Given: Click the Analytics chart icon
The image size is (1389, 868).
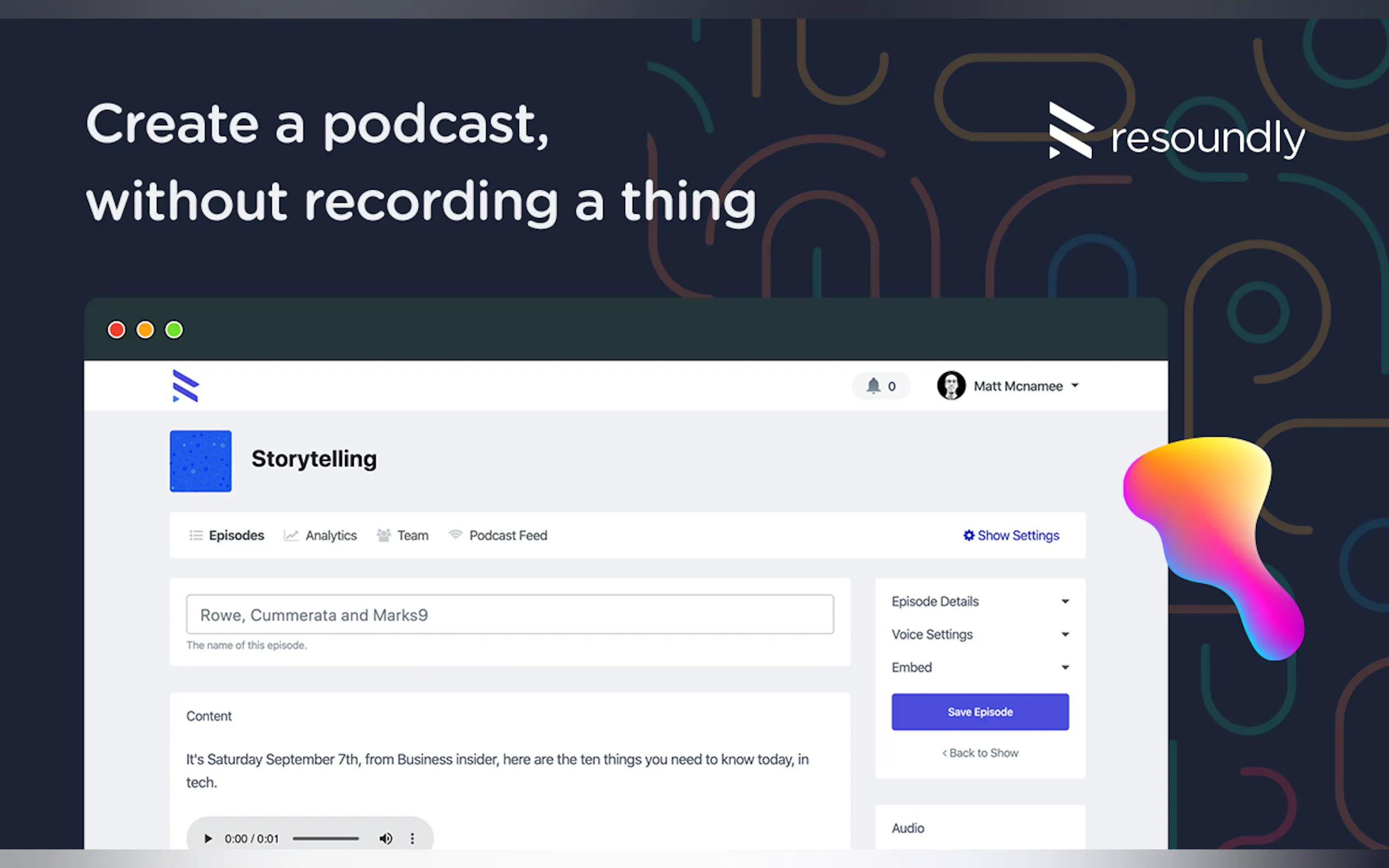Looking at the screenshot, I should click(291, 535).
